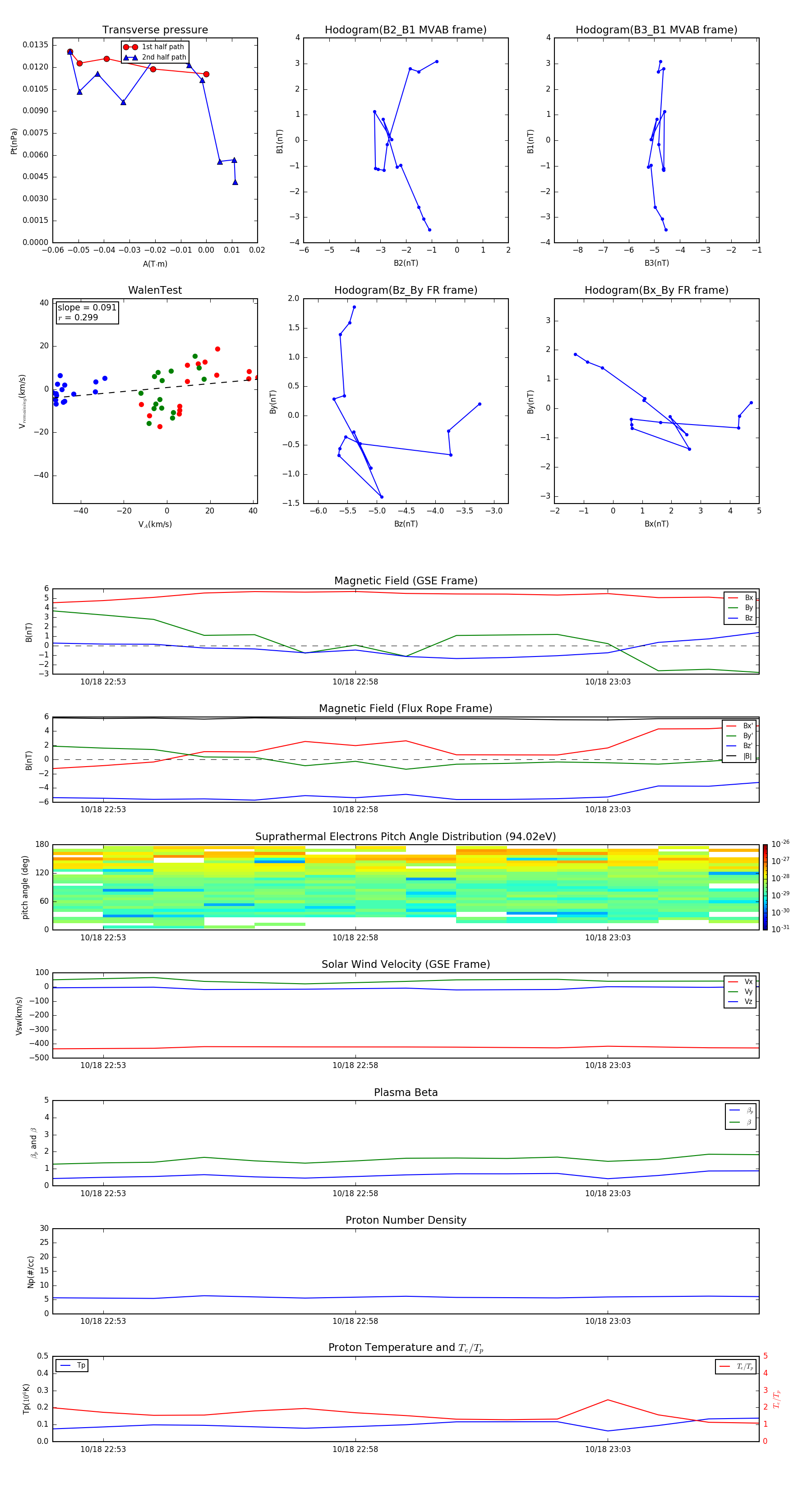The height and width of the screenshot is (1489, 812).
Task: Click 'Hodogram(Bz_By FR frame)' title
Action: [406, 290]
